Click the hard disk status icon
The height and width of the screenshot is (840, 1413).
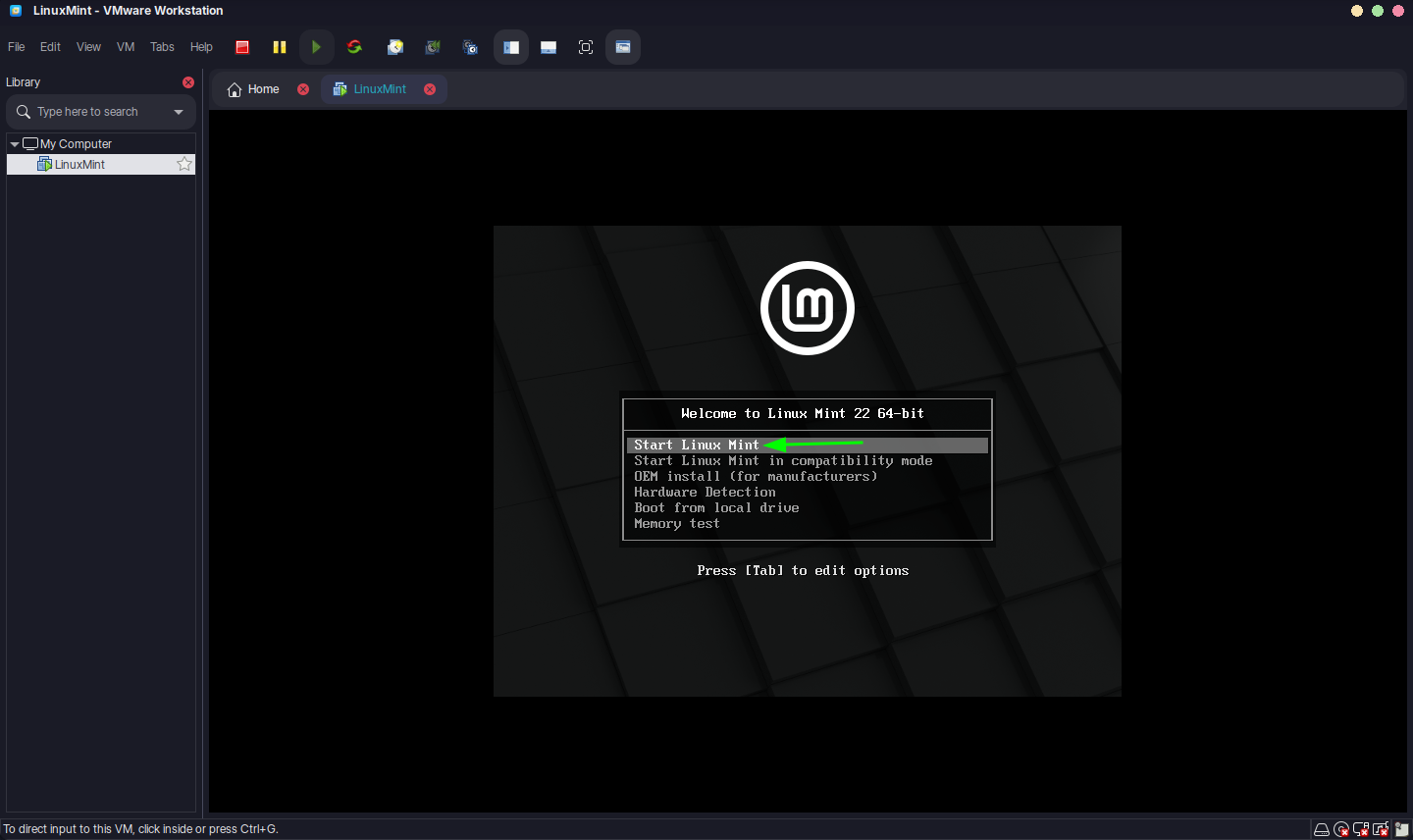click(1322, 829)
